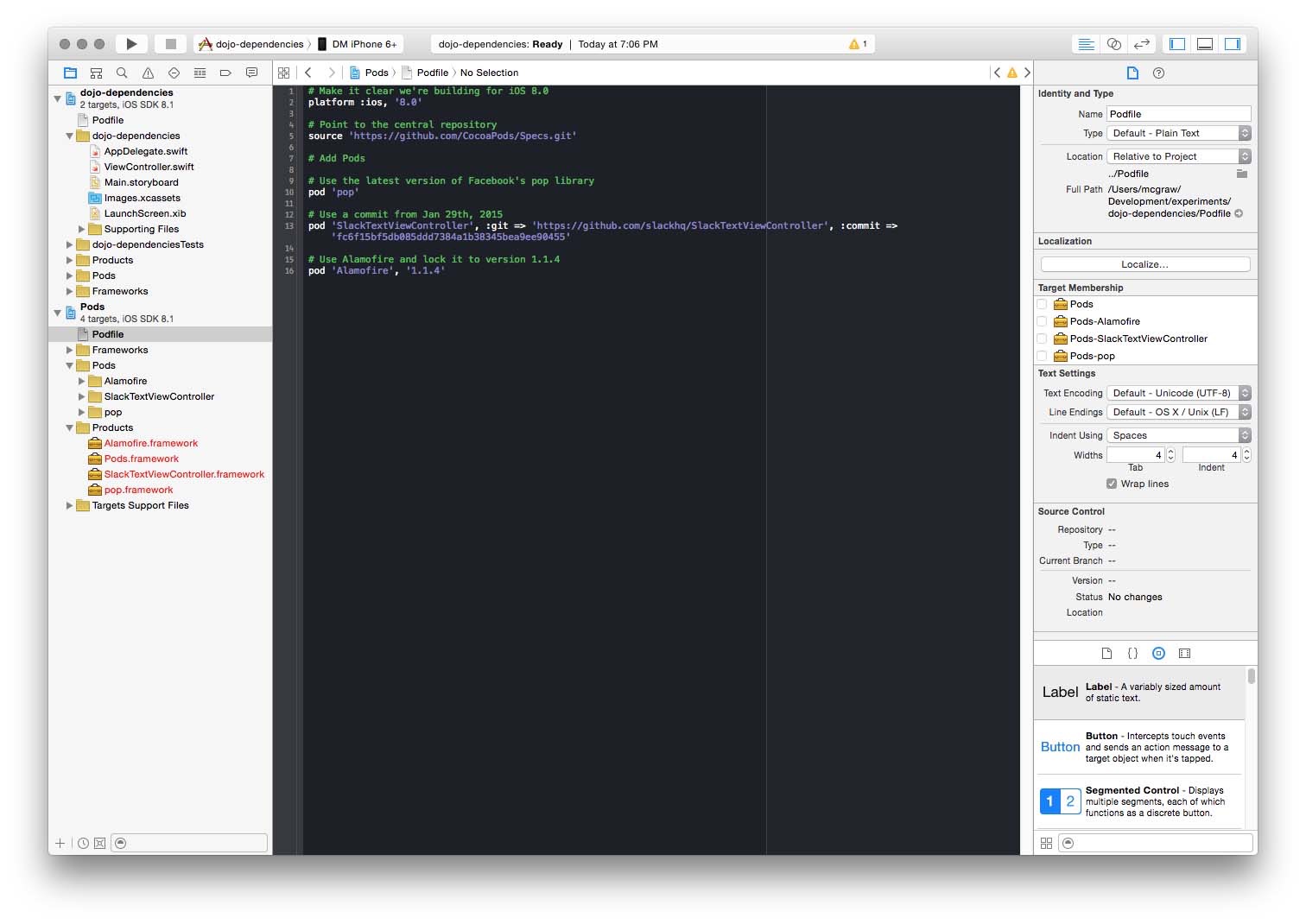Show the Code Snippet library
This screenshot has height=924, width=1306.
coord(1132,654)
